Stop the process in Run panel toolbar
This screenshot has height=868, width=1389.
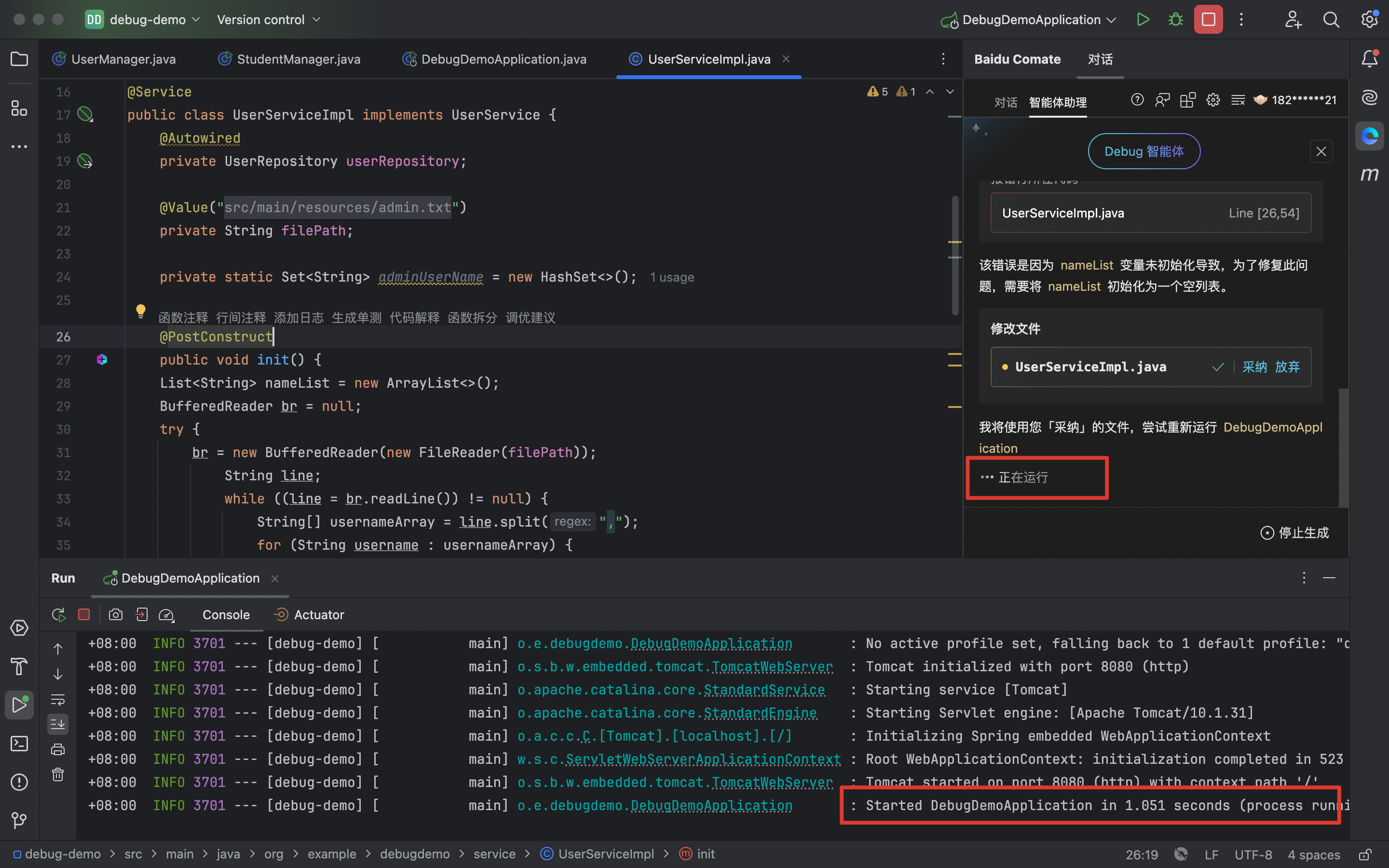coord(84,615)
